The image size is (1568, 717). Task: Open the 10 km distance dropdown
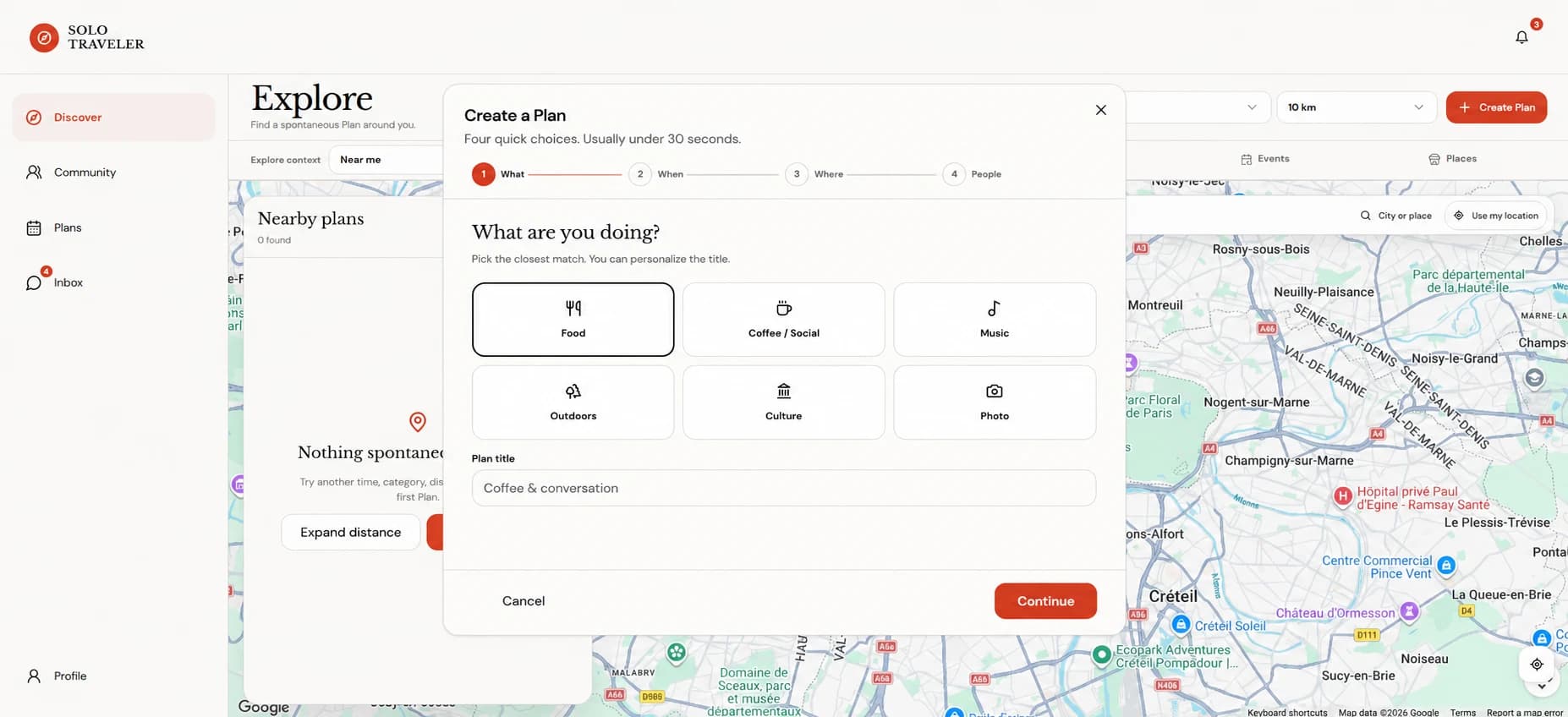pyautogui.click(x=1356, y=107)
